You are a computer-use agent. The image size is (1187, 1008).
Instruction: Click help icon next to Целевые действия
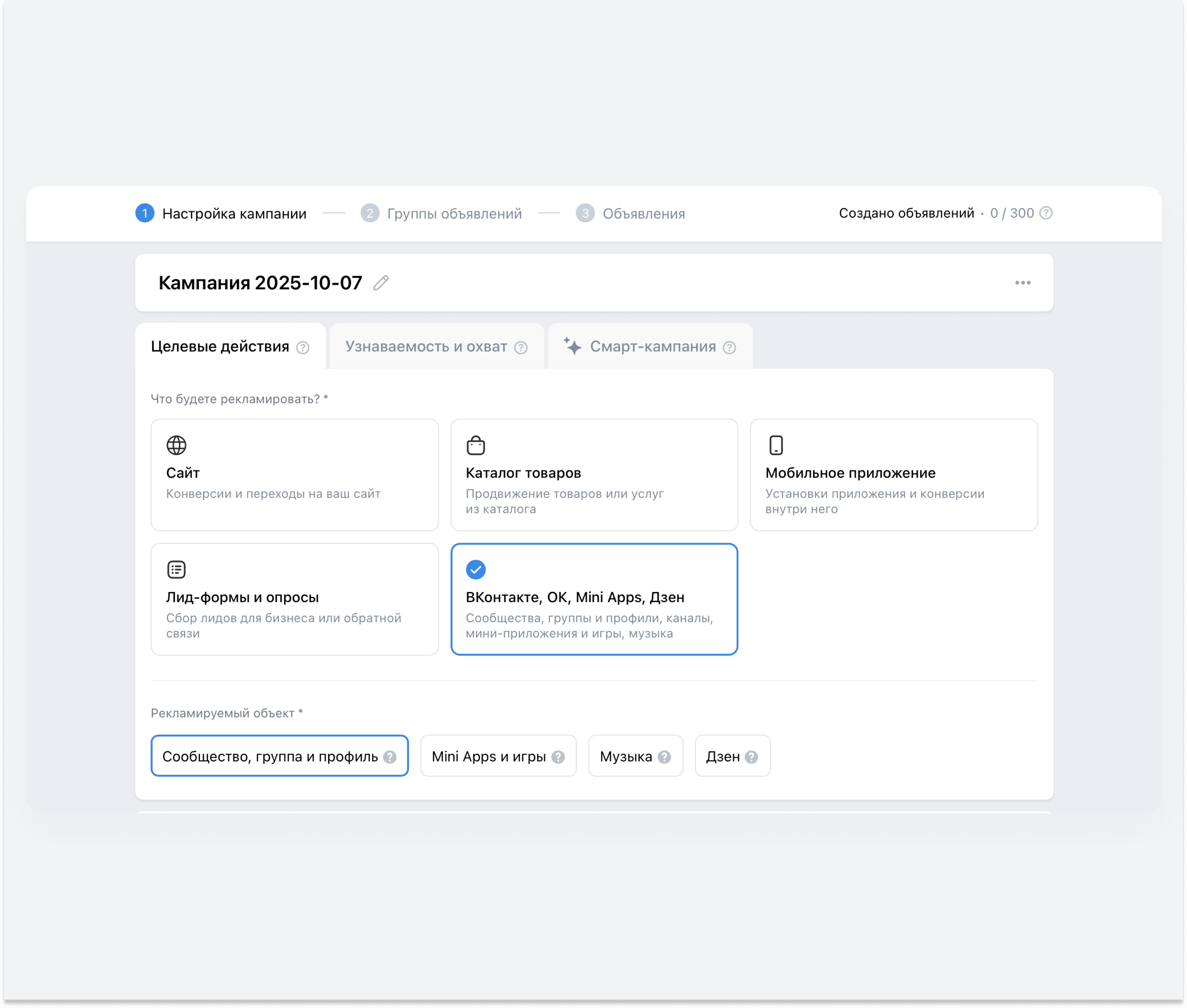[x=303, y=348]
